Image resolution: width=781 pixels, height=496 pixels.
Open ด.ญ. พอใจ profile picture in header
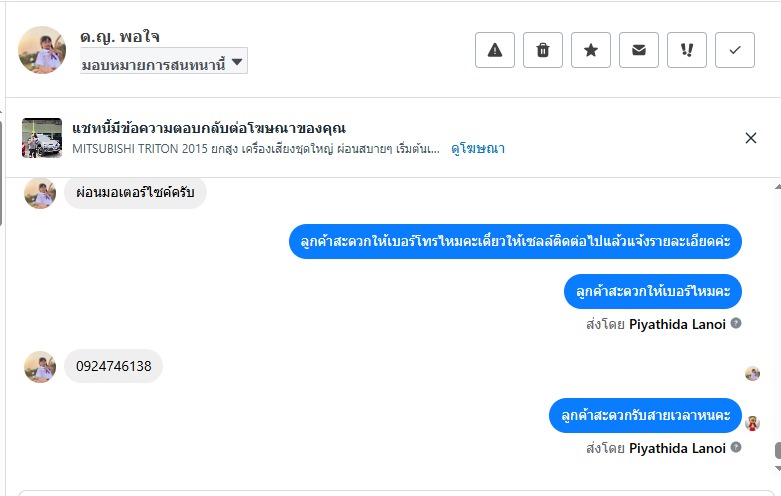pos(42,50)
